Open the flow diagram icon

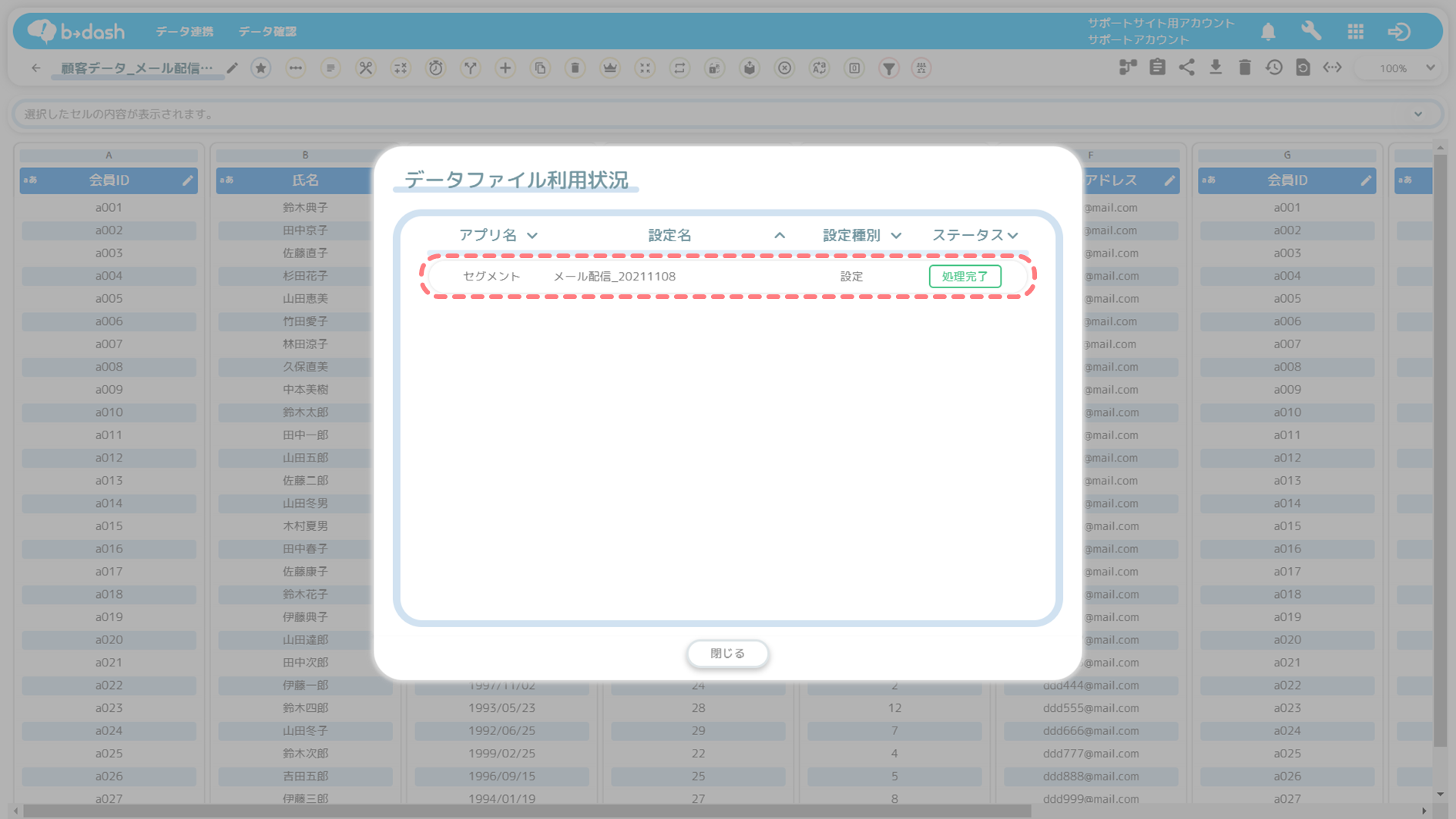[1128, 68]
